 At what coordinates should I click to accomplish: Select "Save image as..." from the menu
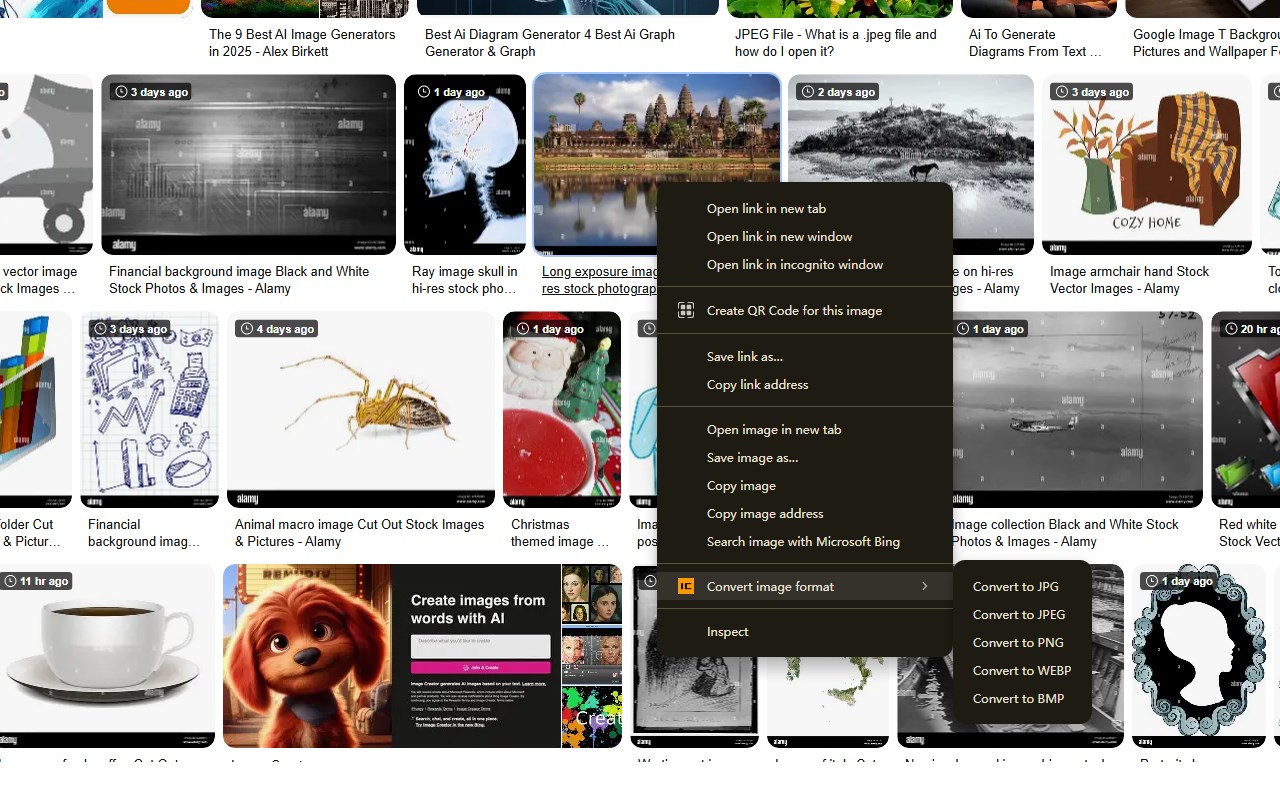(x=752, y=457)
